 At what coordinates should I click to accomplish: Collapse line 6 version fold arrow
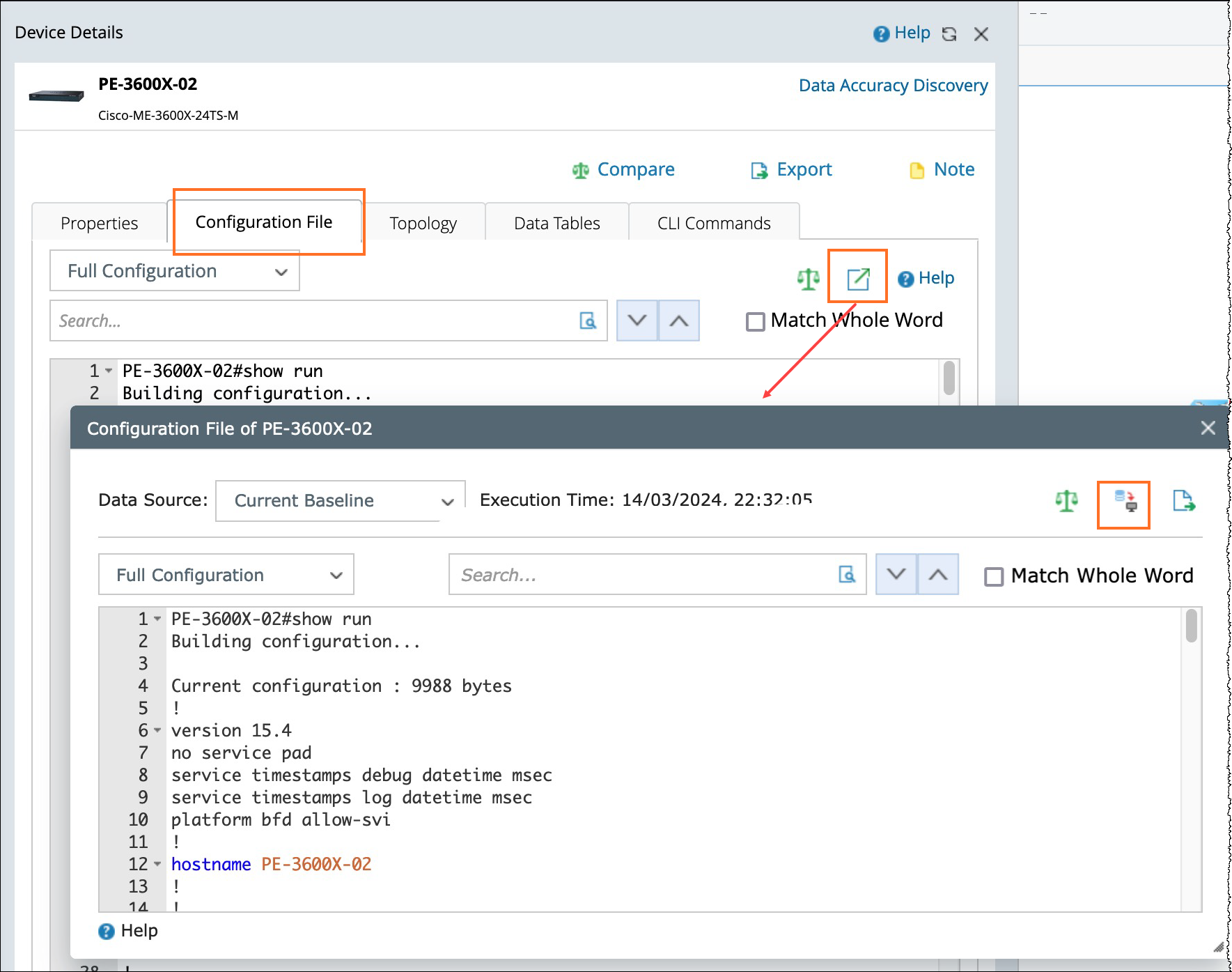tap(158, 730)
